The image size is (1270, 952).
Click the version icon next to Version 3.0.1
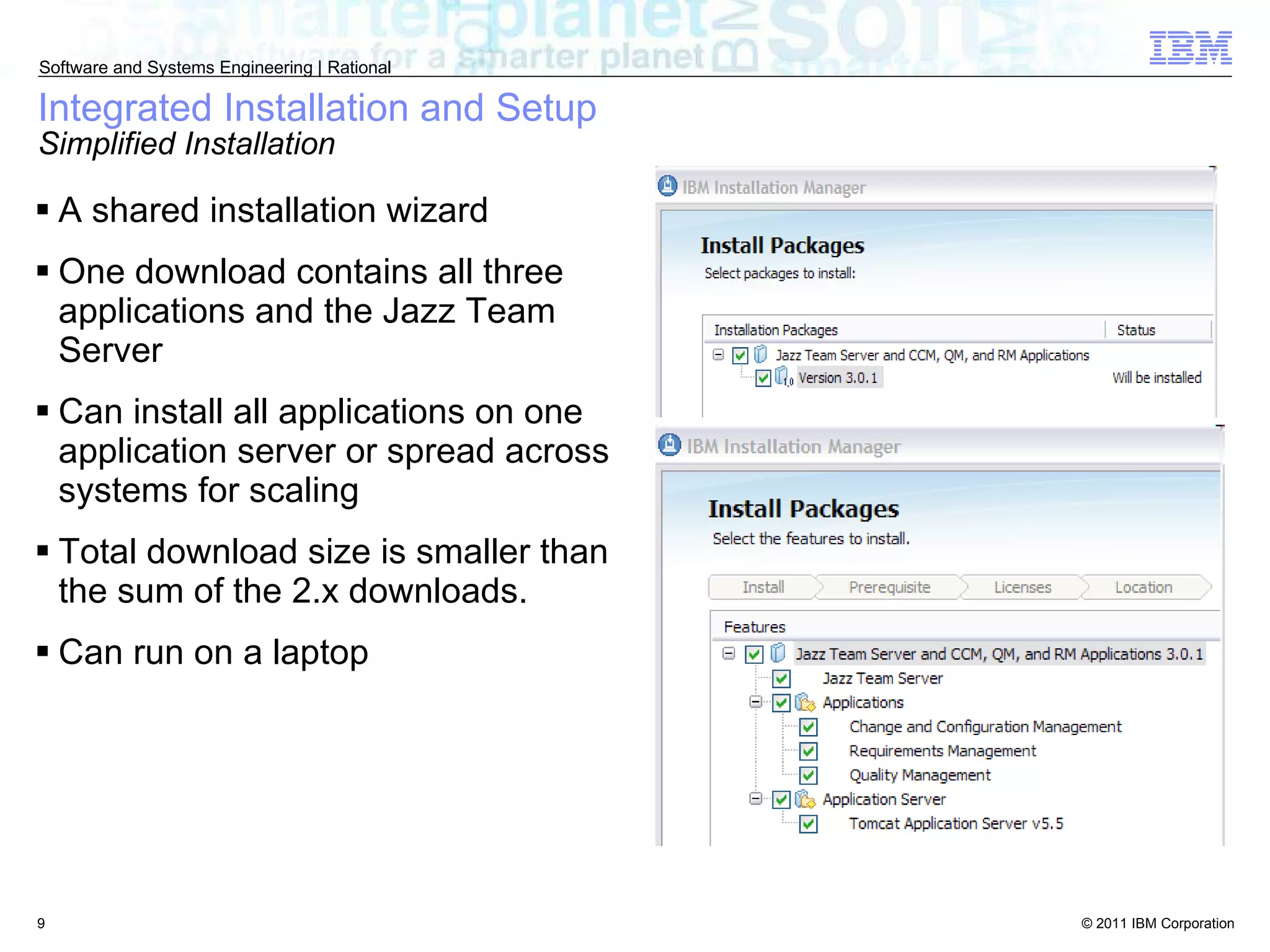[x=783, y=377]
